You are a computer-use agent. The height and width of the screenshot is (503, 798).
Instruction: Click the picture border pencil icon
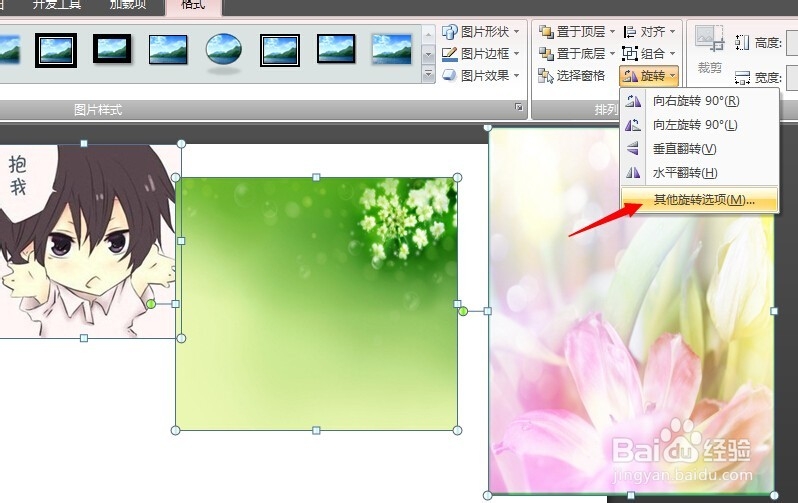pyautogui.click(x=449, y=53)
